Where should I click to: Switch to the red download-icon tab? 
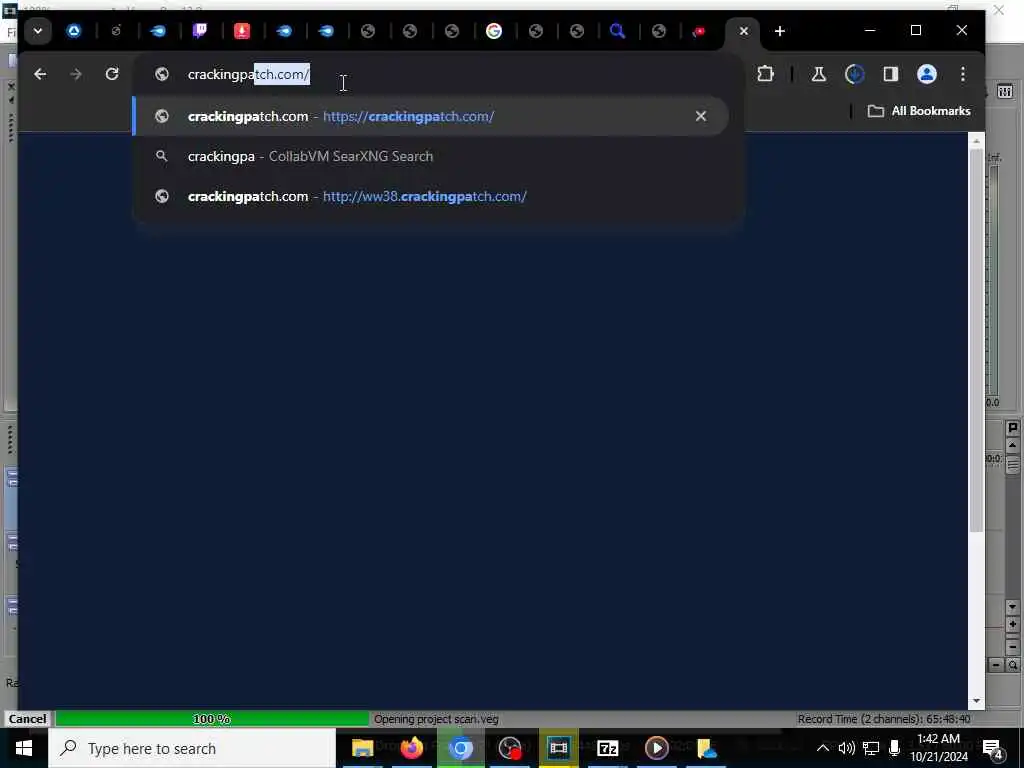pyautogui.click(x=242, y=31)
